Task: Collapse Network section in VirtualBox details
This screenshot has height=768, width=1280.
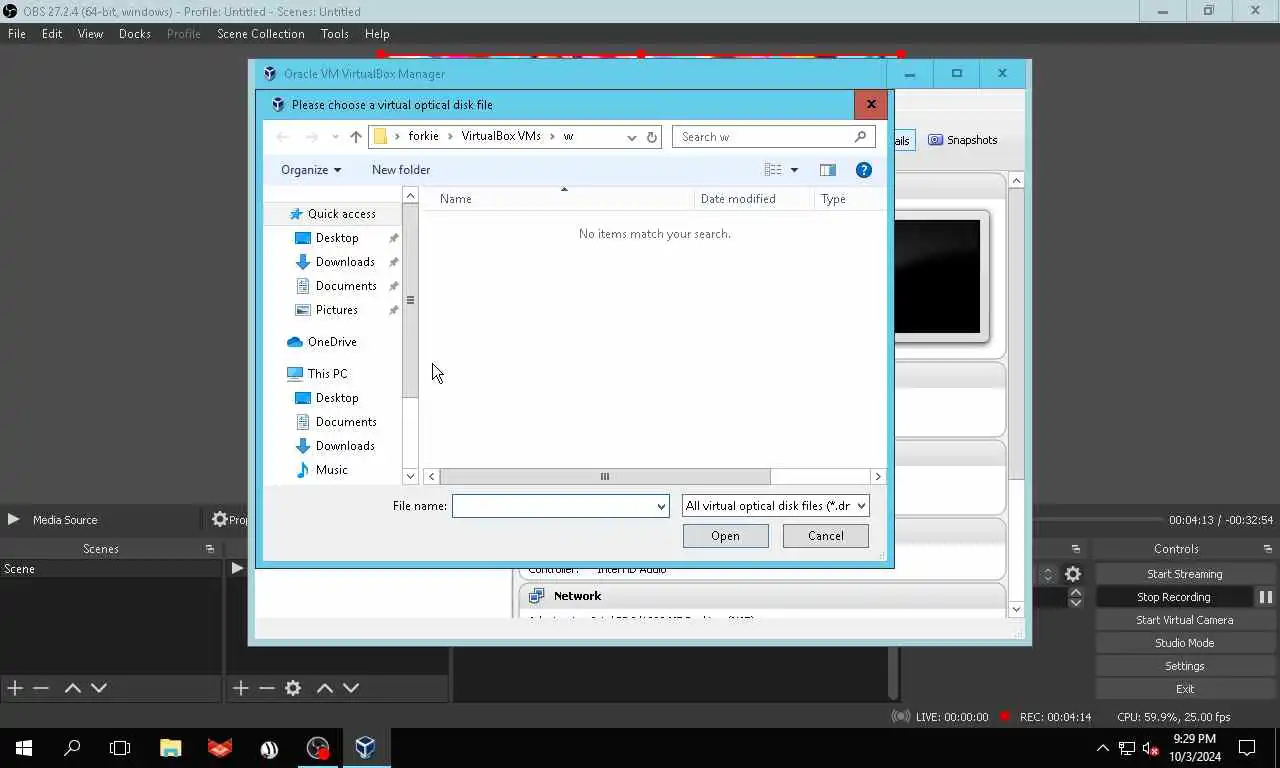Action: coord(577,596)
